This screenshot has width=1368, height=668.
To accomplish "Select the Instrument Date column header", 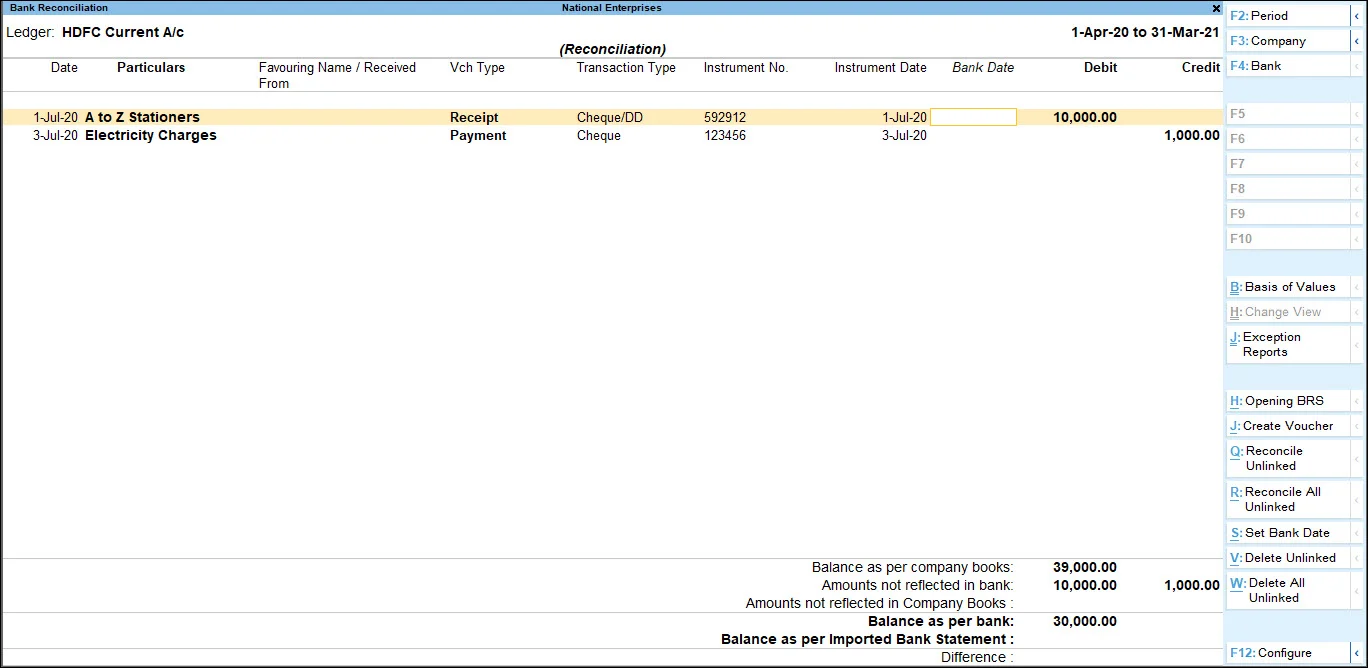I will [881, 68].
